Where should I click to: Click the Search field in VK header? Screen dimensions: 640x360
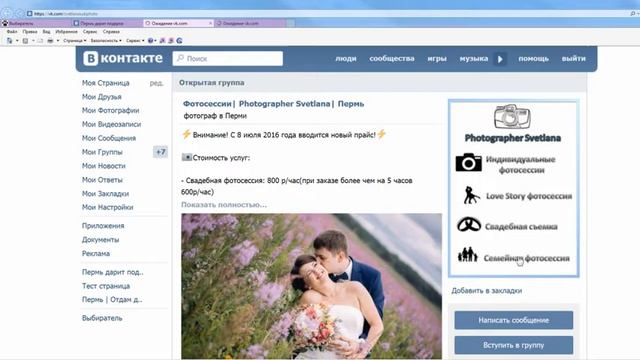coord(228,58)
